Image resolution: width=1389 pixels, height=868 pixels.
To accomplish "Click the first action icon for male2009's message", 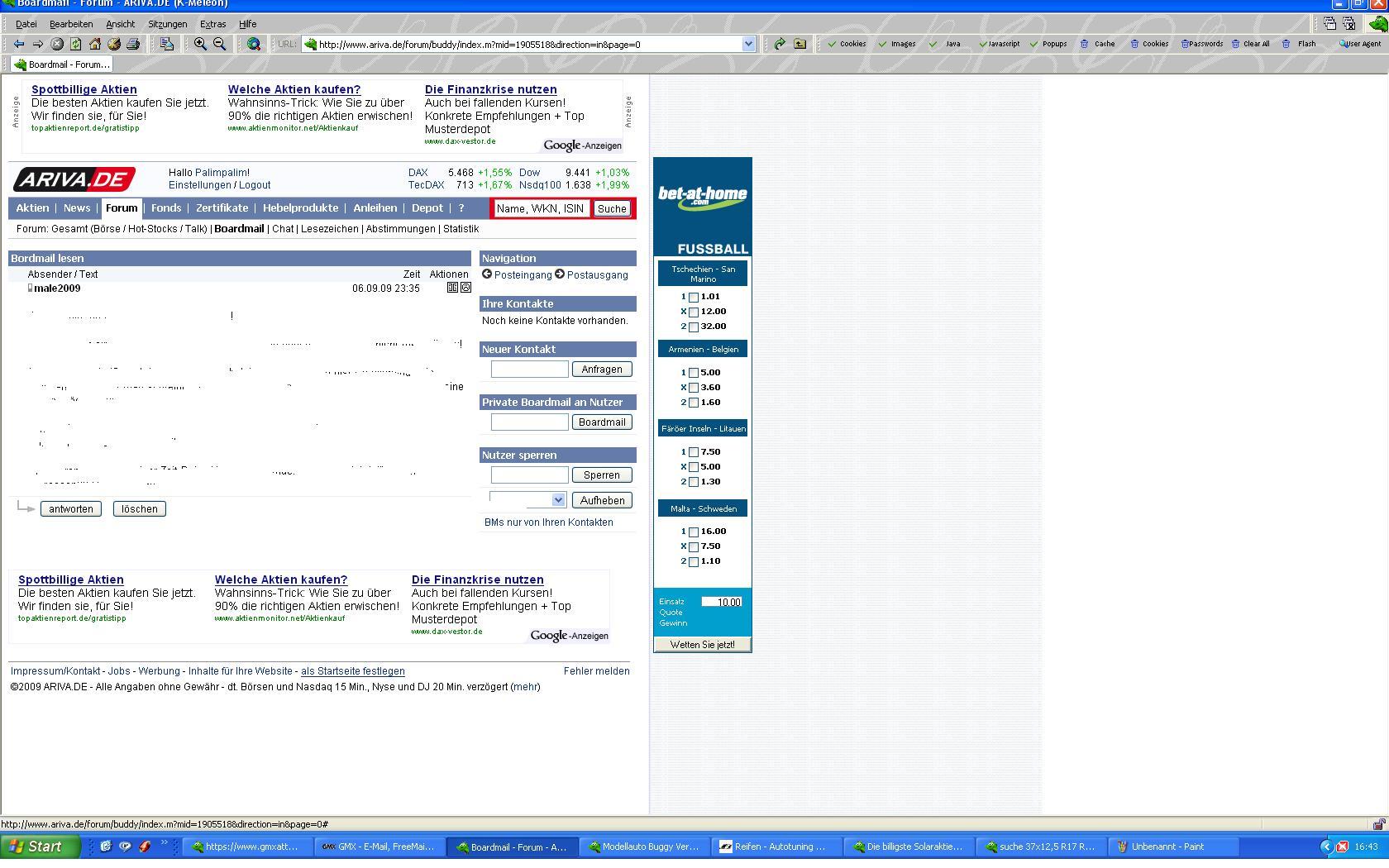I will [x=452, y=288].
